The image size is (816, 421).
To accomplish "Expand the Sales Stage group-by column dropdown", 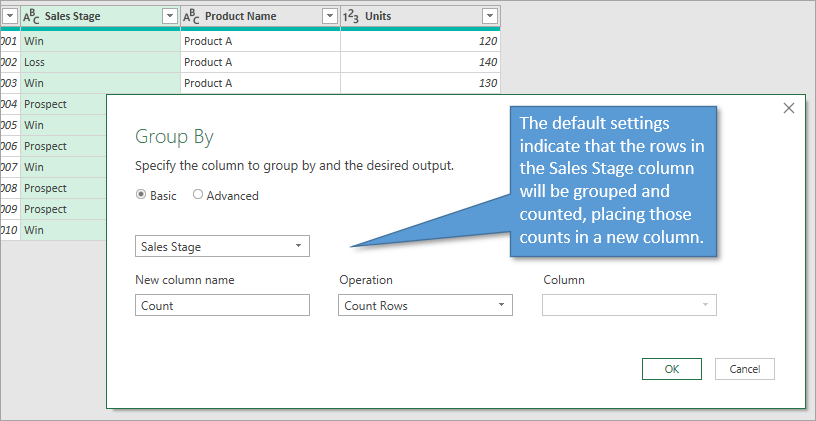I will 298,246.
